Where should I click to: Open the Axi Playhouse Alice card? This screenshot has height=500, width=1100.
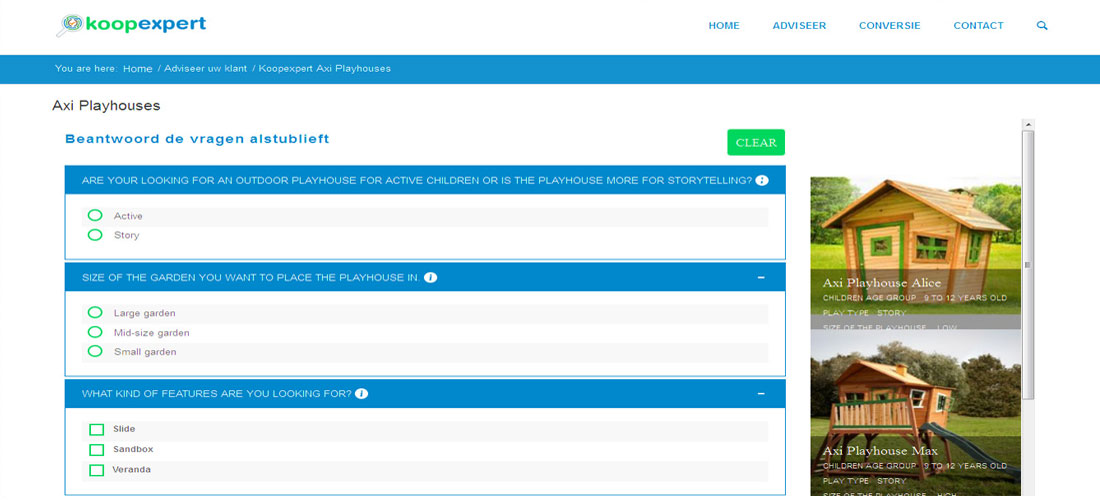click(x=915, y=252)
